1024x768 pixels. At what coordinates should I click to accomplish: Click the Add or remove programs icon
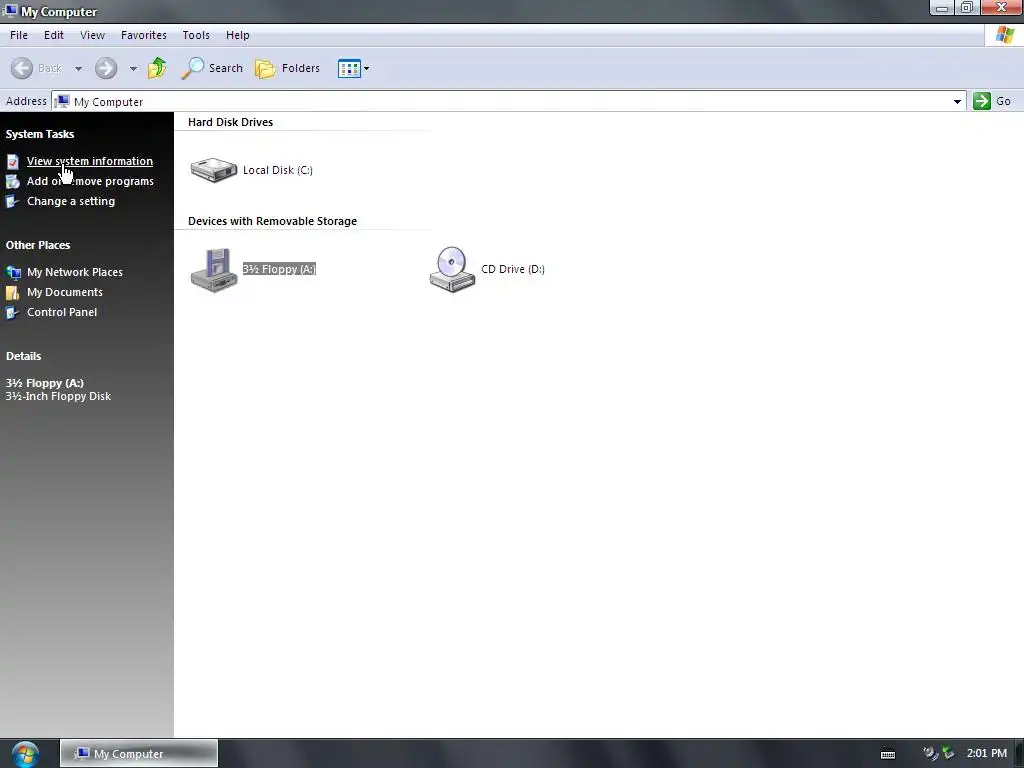[x=12, y=182]
